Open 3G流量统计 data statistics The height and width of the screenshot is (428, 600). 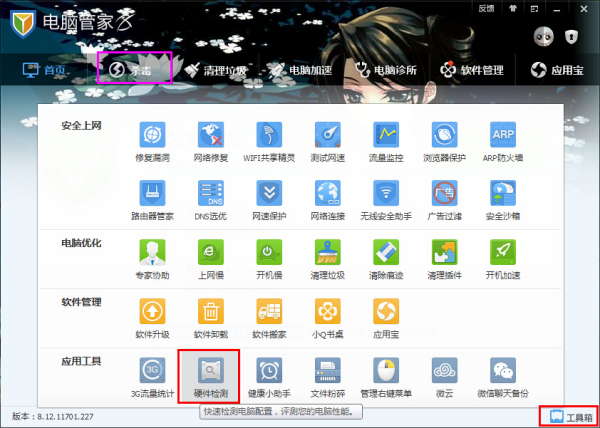click(x=152, y=377)
